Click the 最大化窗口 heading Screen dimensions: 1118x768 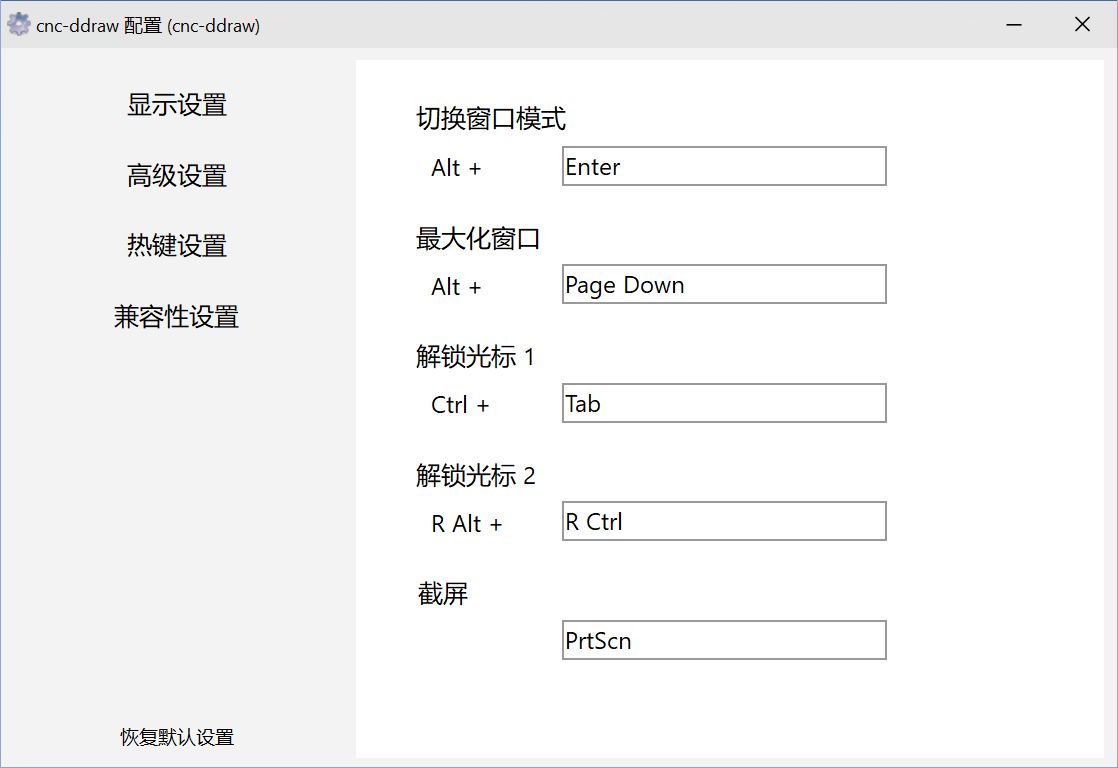(478, 239)
